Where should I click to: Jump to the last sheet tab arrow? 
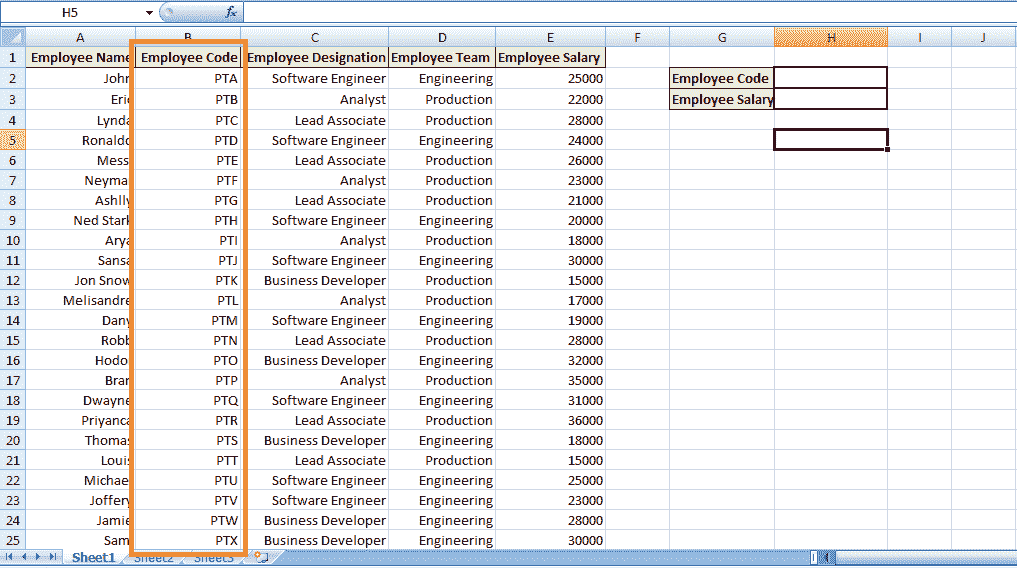point(53,557)
